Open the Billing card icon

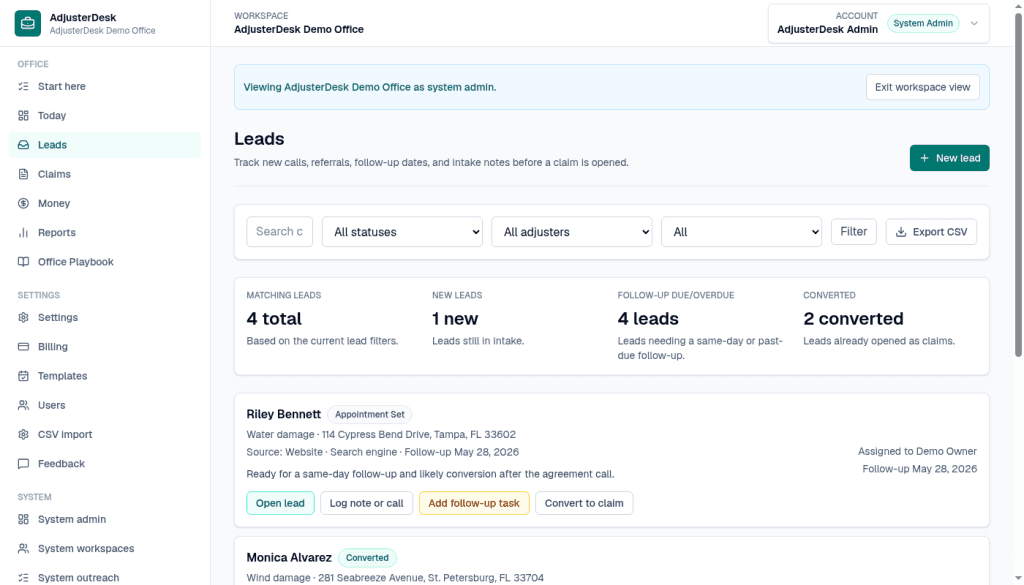[24, 347]
